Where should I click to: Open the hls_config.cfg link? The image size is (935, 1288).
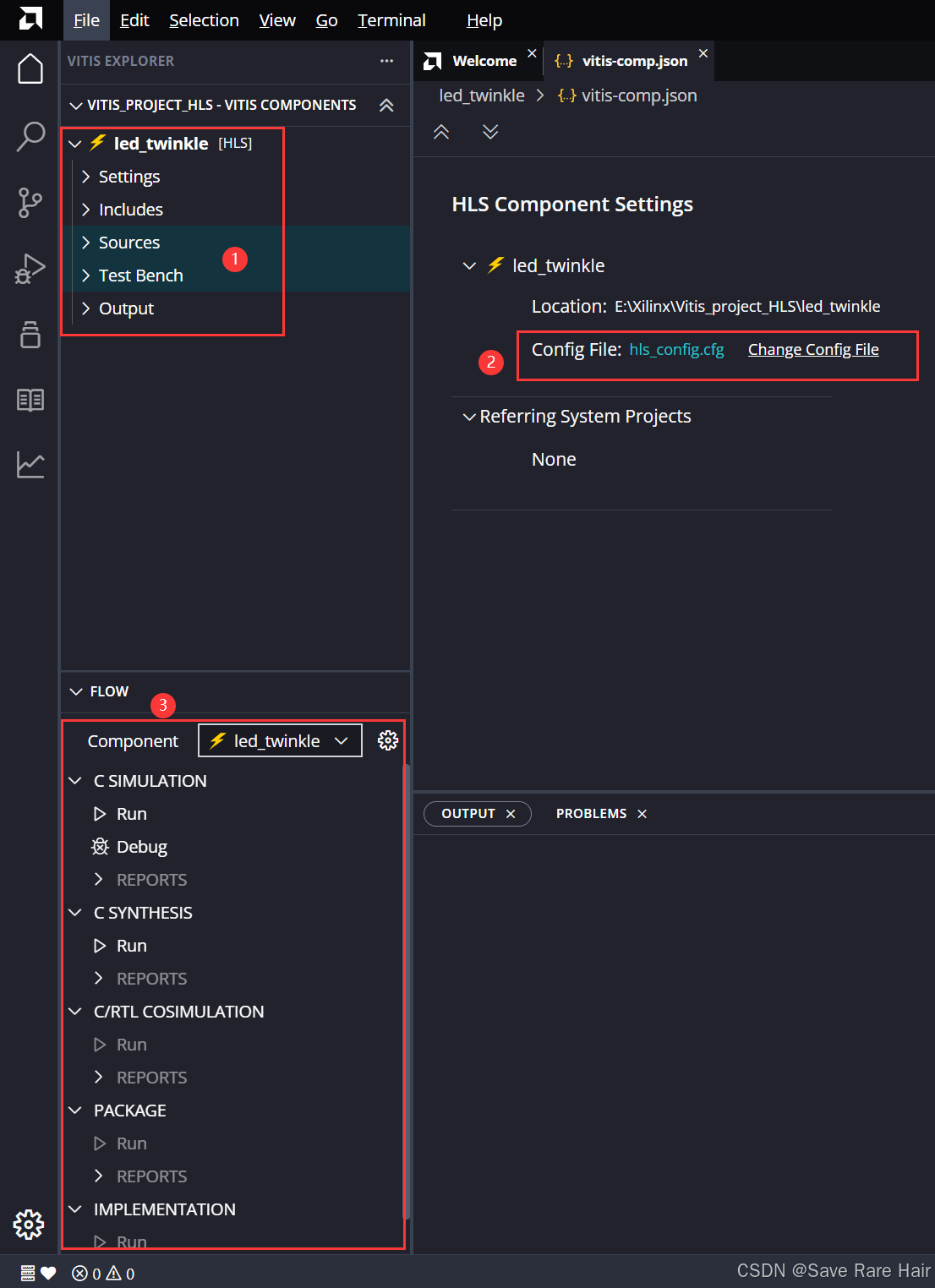(x=676, y=350)
